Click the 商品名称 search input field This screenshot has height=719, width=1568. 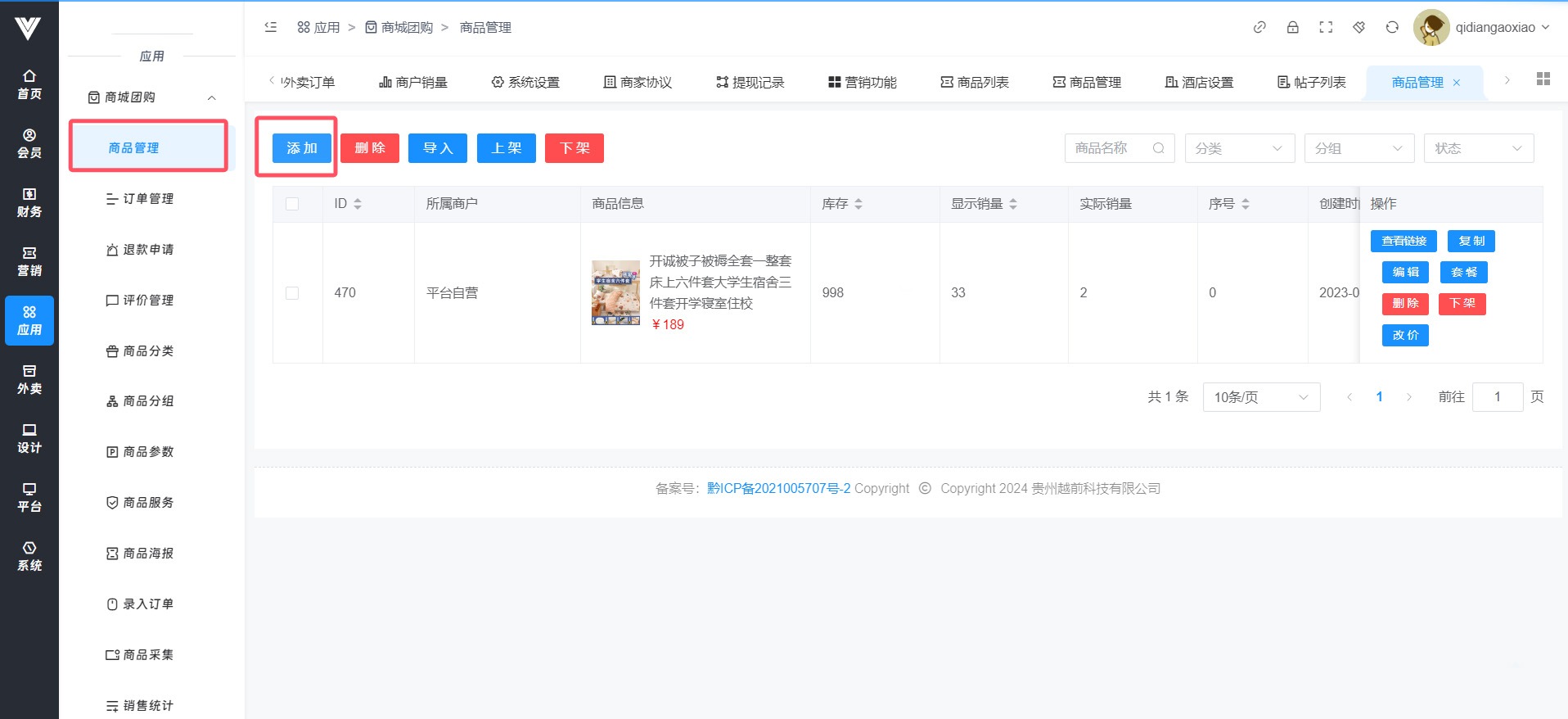click(1110, 148)
